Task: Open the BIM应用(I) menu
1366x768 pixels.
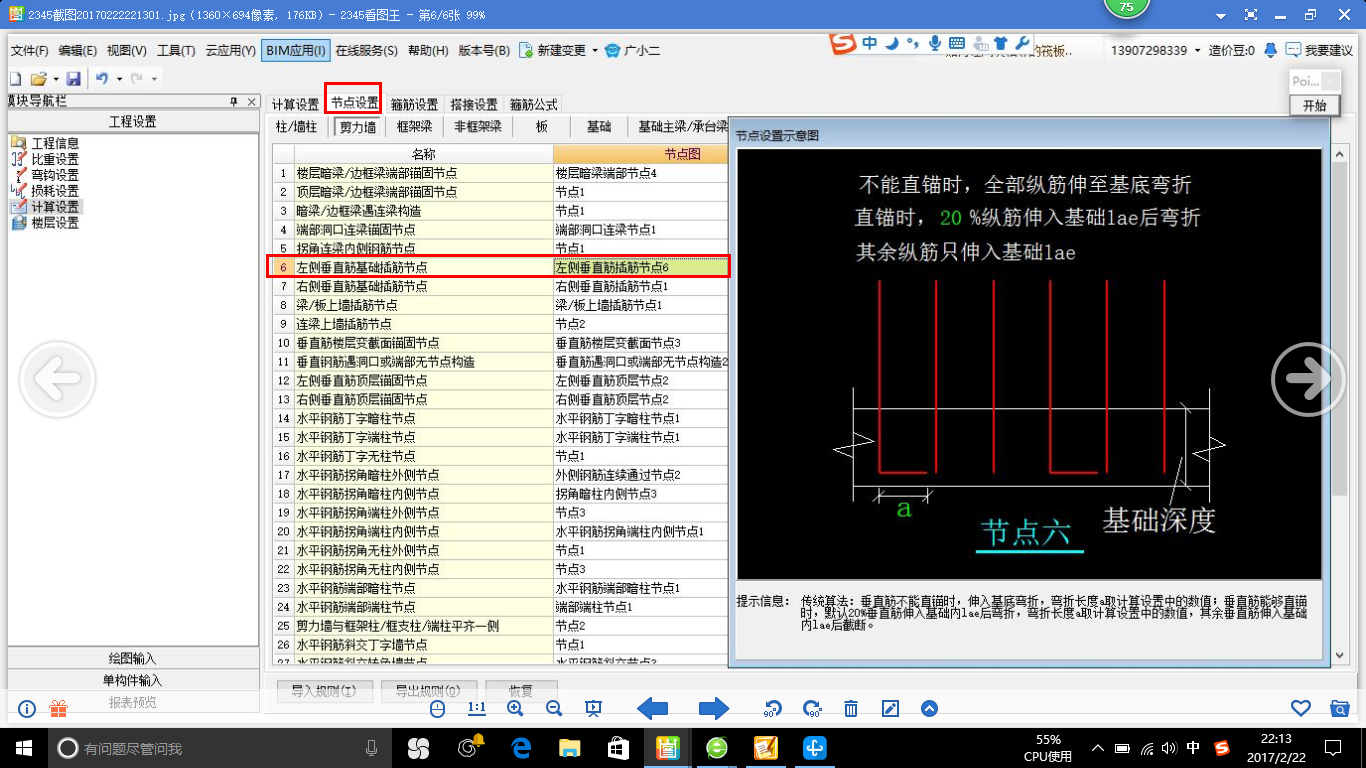Action: click(x=296, y=51)
